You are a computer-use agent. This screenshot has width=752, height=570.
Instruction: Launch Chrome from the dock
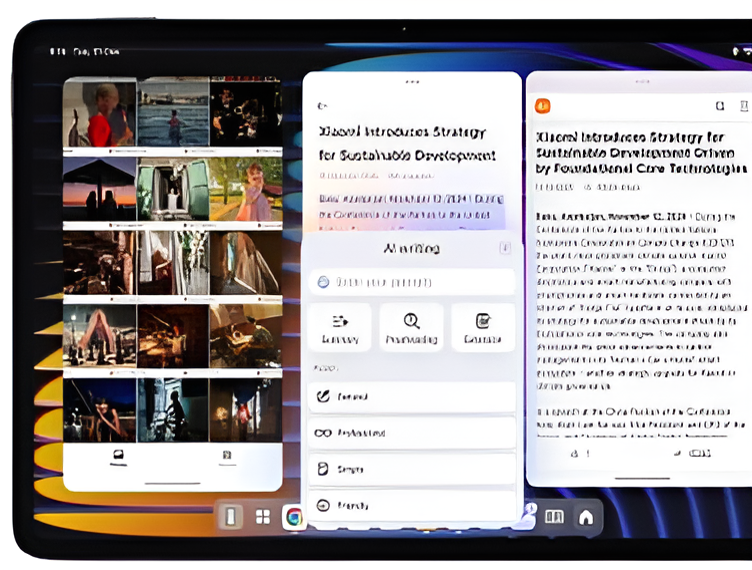tap(294, 517)
